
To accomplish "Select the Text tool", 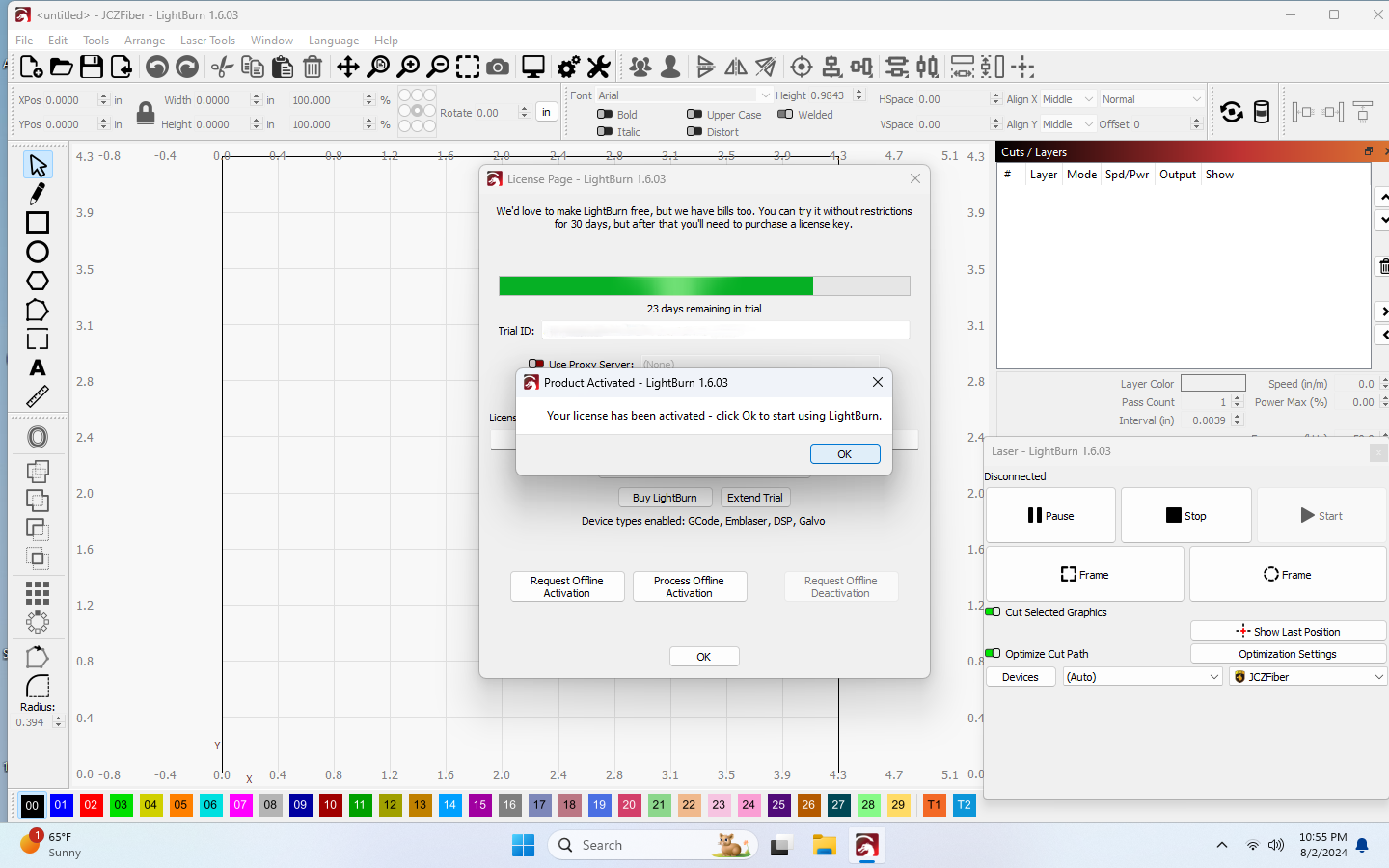I will [x=38, y=367].
